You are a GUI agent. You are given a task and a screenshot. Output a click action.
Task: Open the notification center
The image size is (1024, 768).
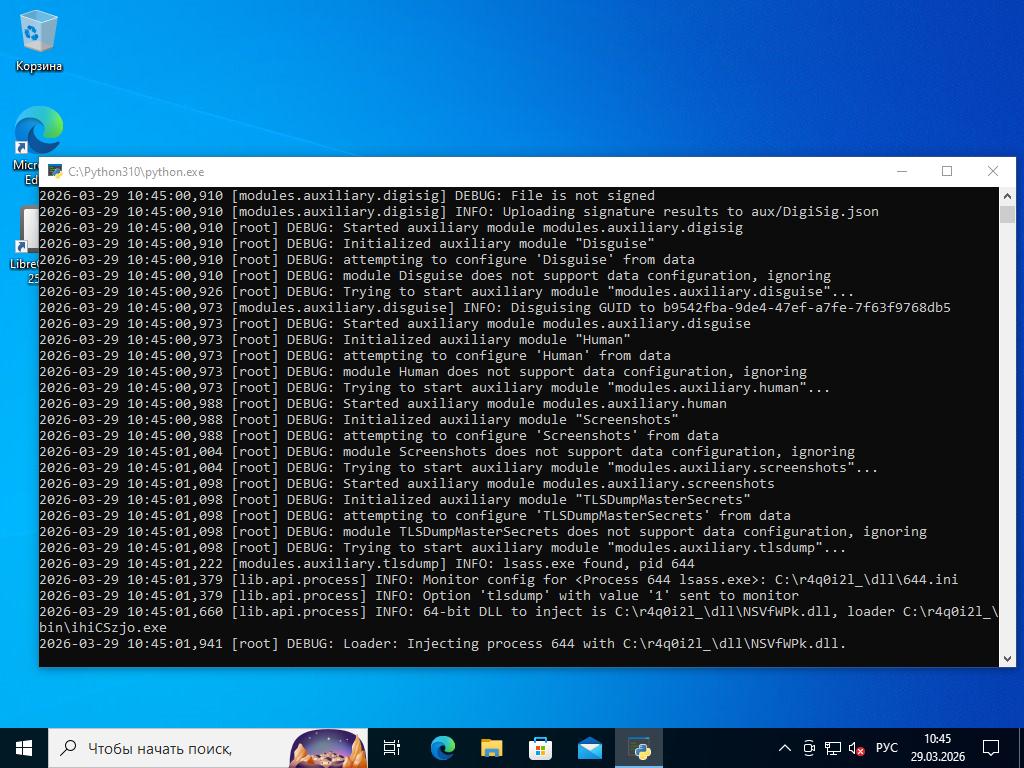991,747
